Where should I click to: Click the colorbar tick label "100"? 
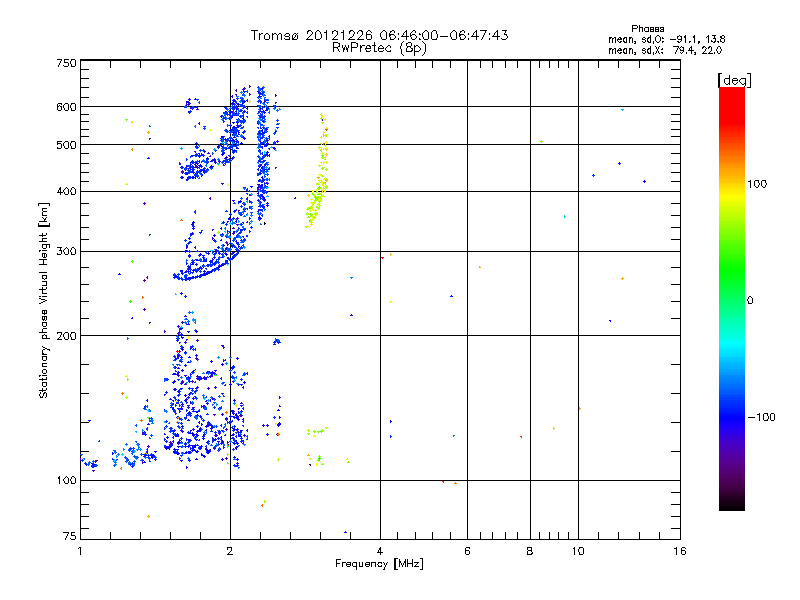pyautogui.click(x=757, y=184)
